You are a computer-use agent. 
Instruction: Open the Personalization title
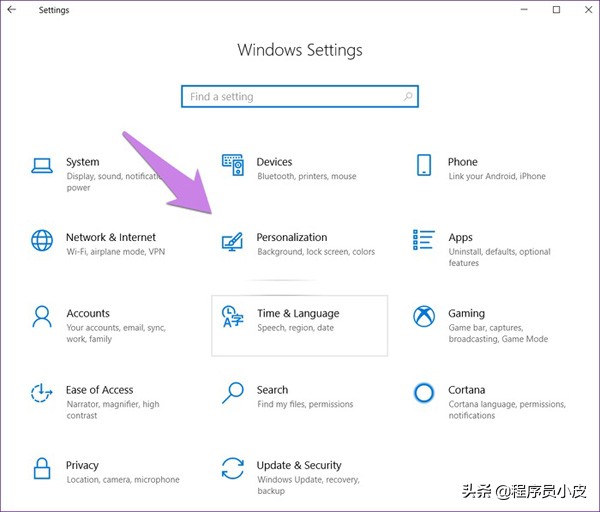coord(292,237)
